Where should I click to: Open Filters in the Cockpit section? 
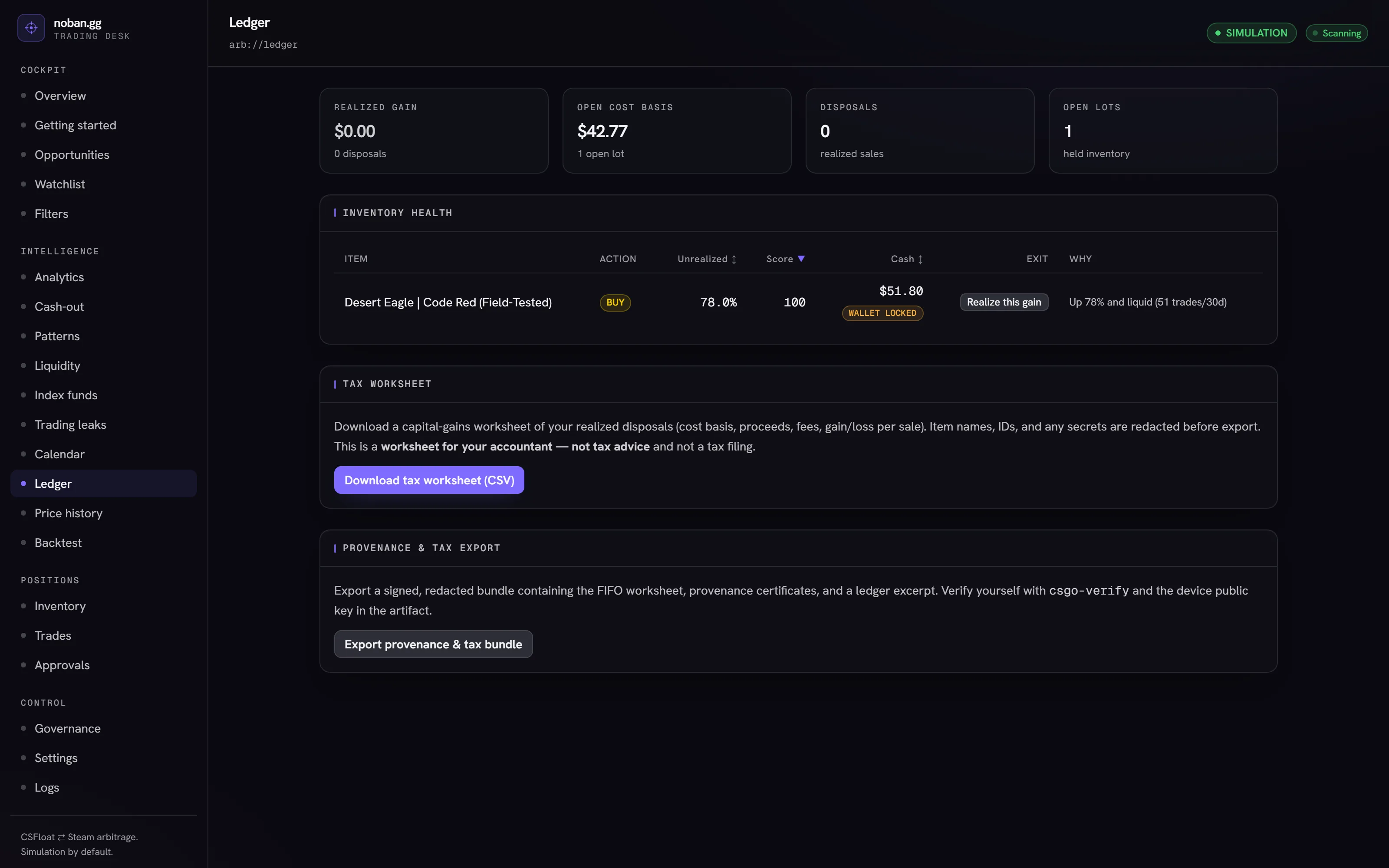[104, 214]
